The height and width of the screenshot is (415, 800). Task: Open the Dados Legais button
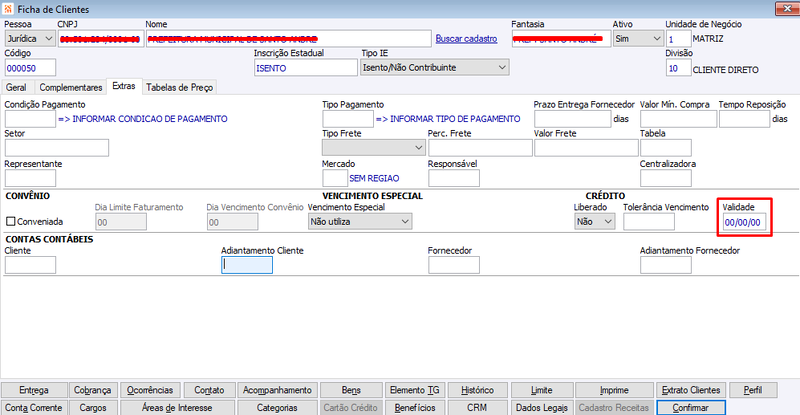pos(542,408)
